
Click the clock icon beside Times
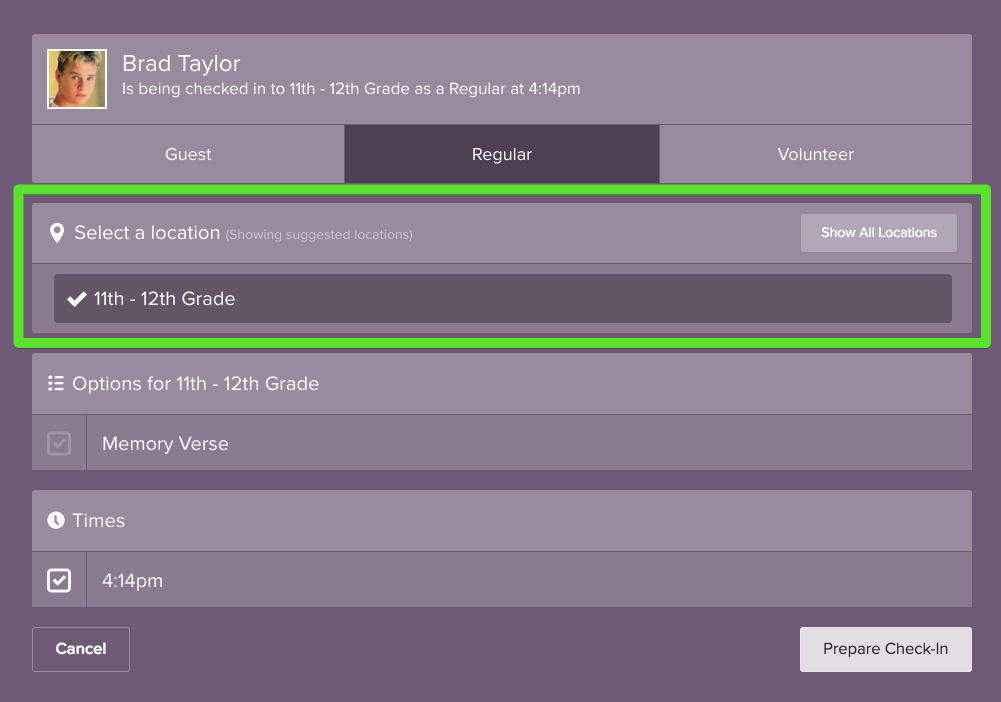56,521
